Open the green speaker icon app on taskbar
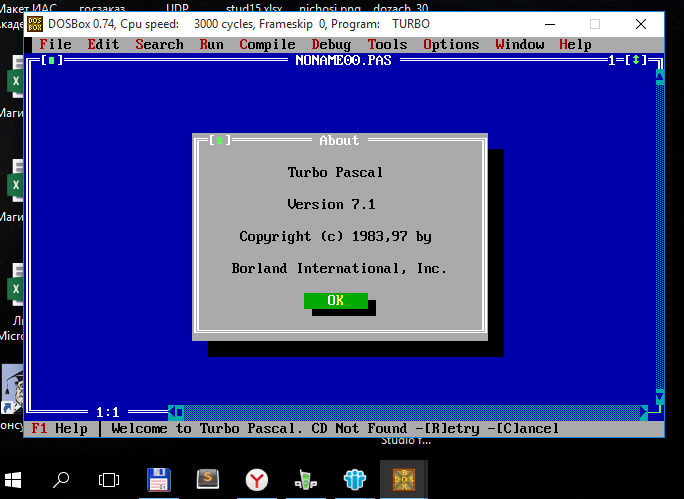The height and width of the screenshot is (499, 684). point(306,480)
